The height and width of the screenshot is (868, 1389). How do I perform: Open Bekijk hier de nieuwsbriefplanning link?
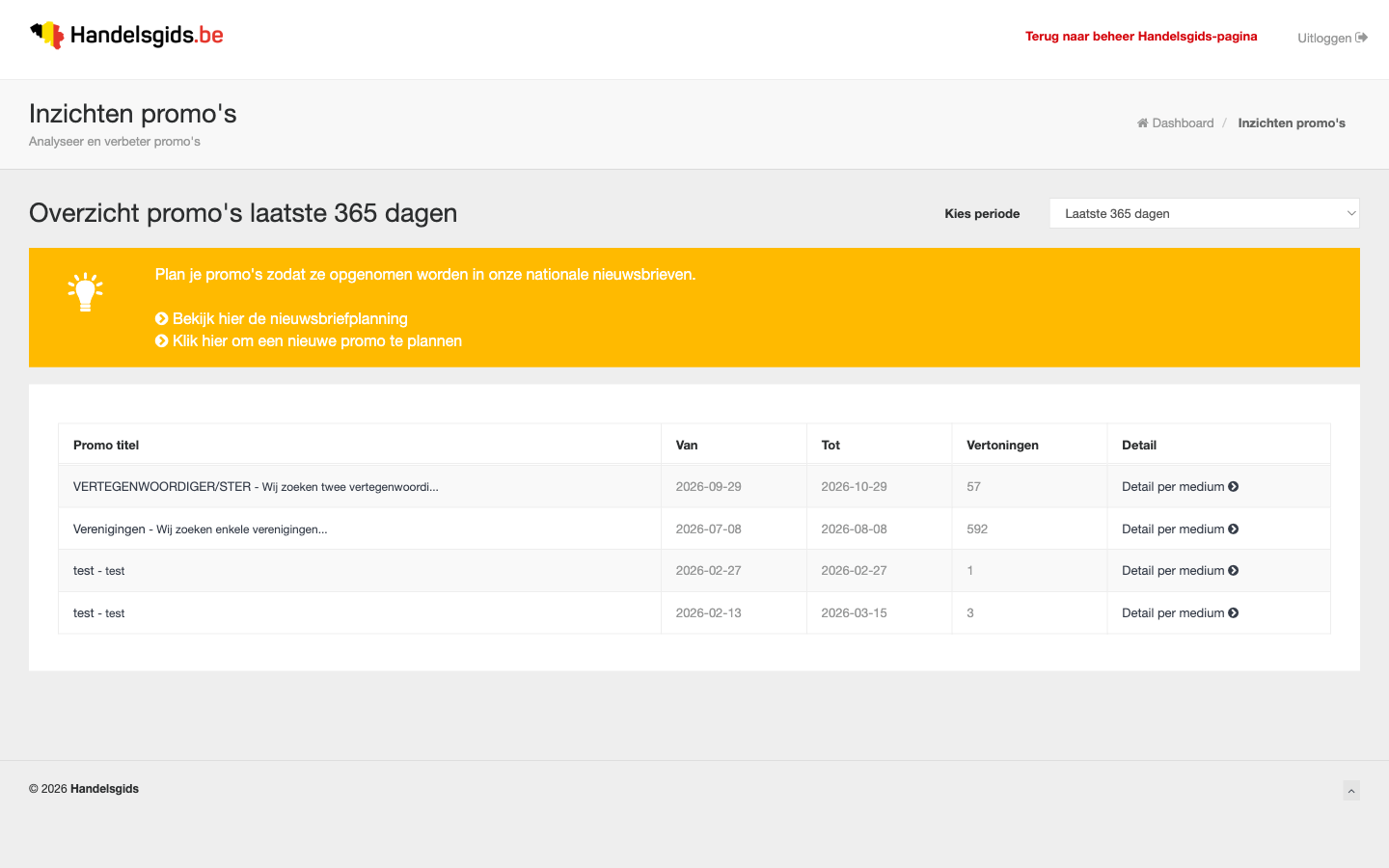(x=282, y=318)
